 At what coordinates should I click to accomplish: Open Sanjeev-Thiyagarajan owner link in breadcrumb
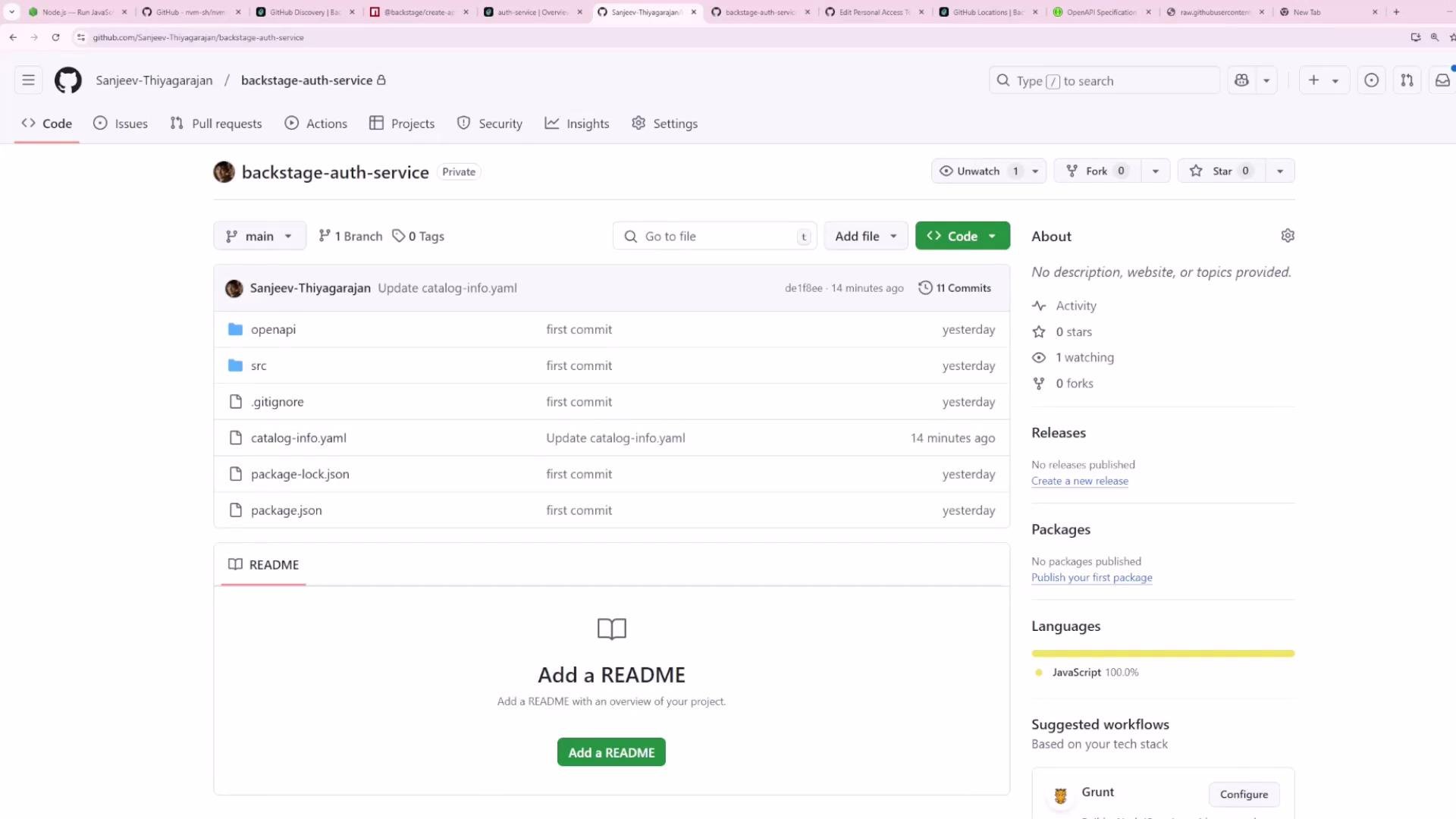(x=154, y=80)
